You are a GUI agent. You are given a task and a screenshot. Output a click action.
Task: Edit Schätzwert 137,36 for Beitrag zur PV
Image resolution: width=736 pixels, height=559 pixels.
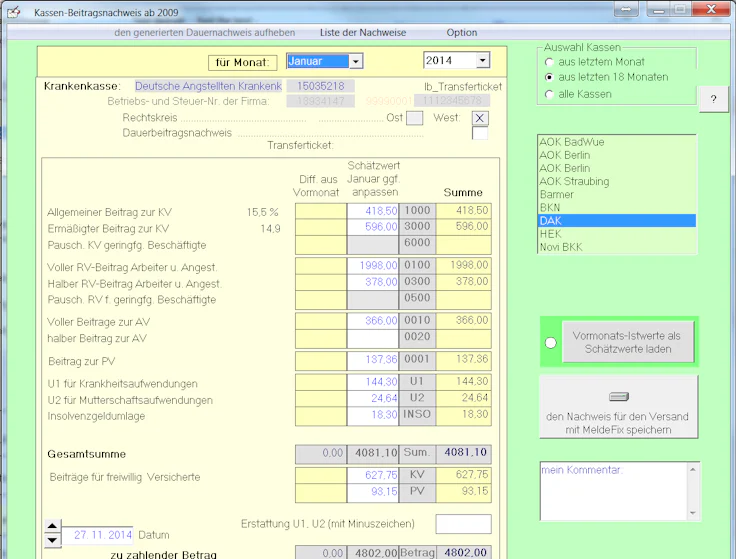pos(372,360)
